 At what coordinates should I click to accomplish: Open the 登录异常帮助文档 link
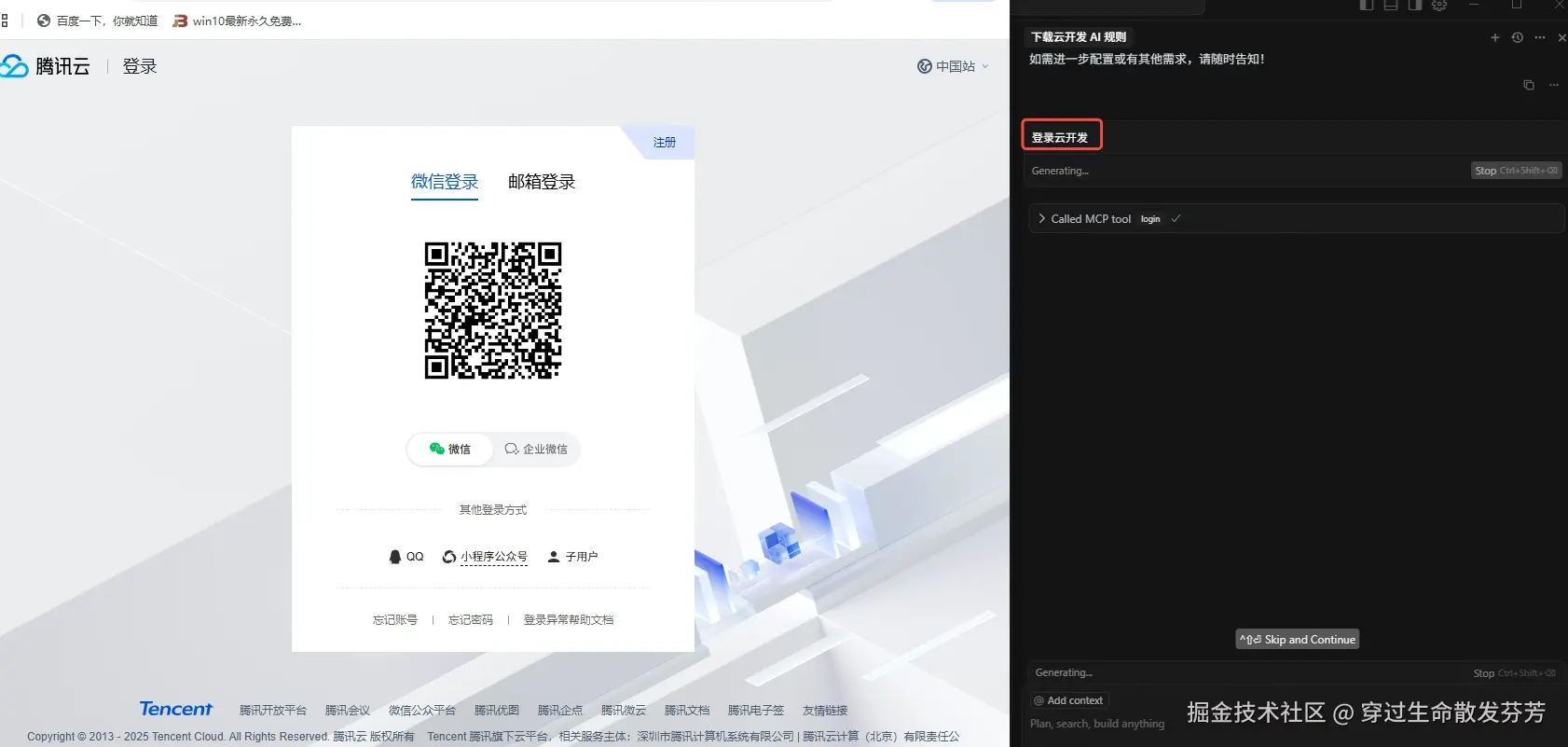click(x=569, y=620)
